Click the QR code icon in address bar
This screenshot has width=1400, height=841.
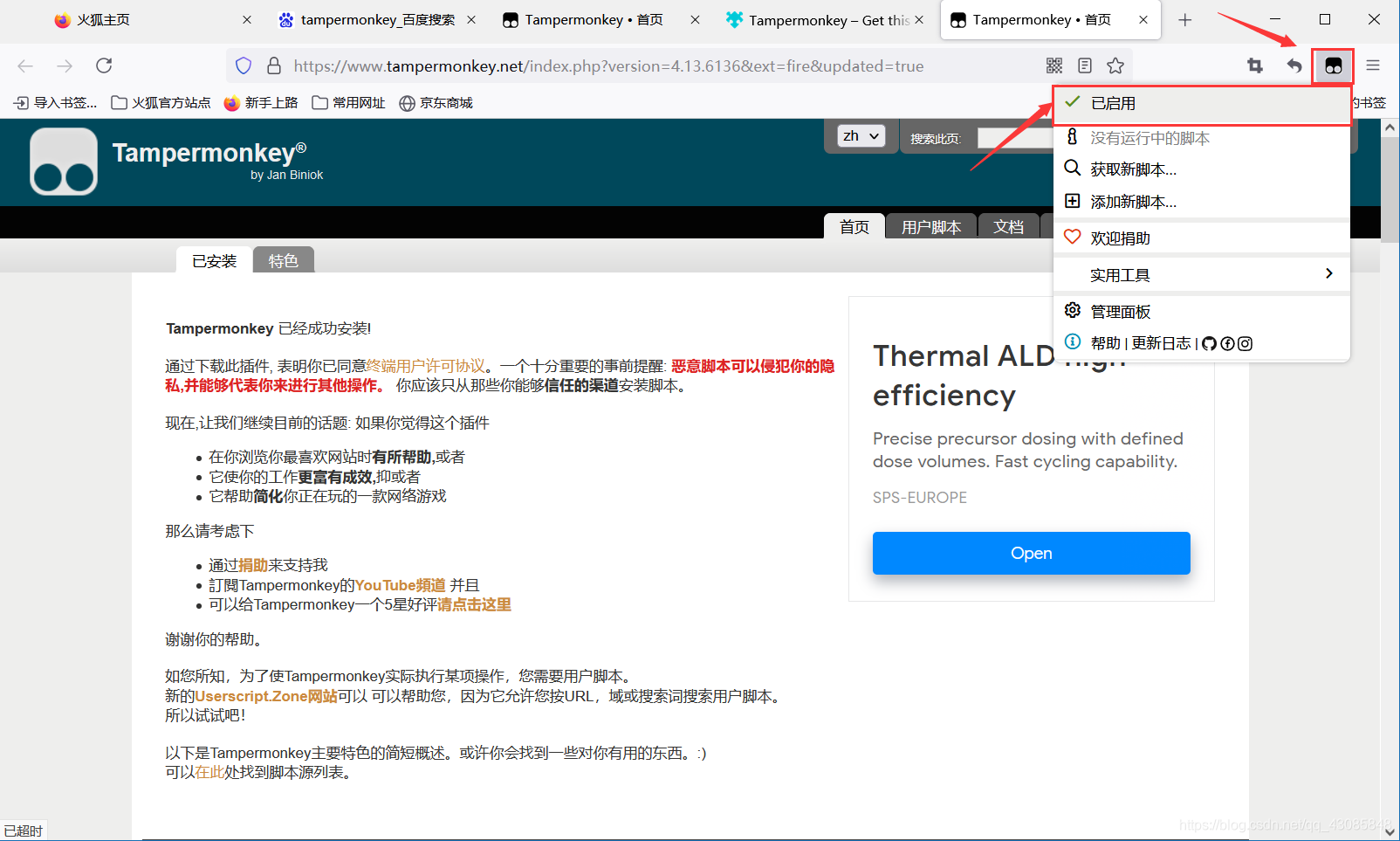point(1054,65)
